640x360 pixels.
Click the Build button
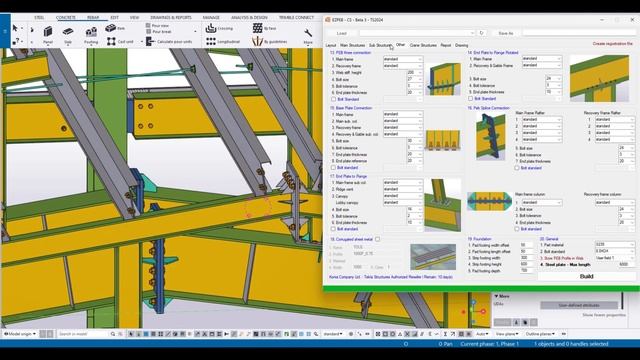(587, 276)
